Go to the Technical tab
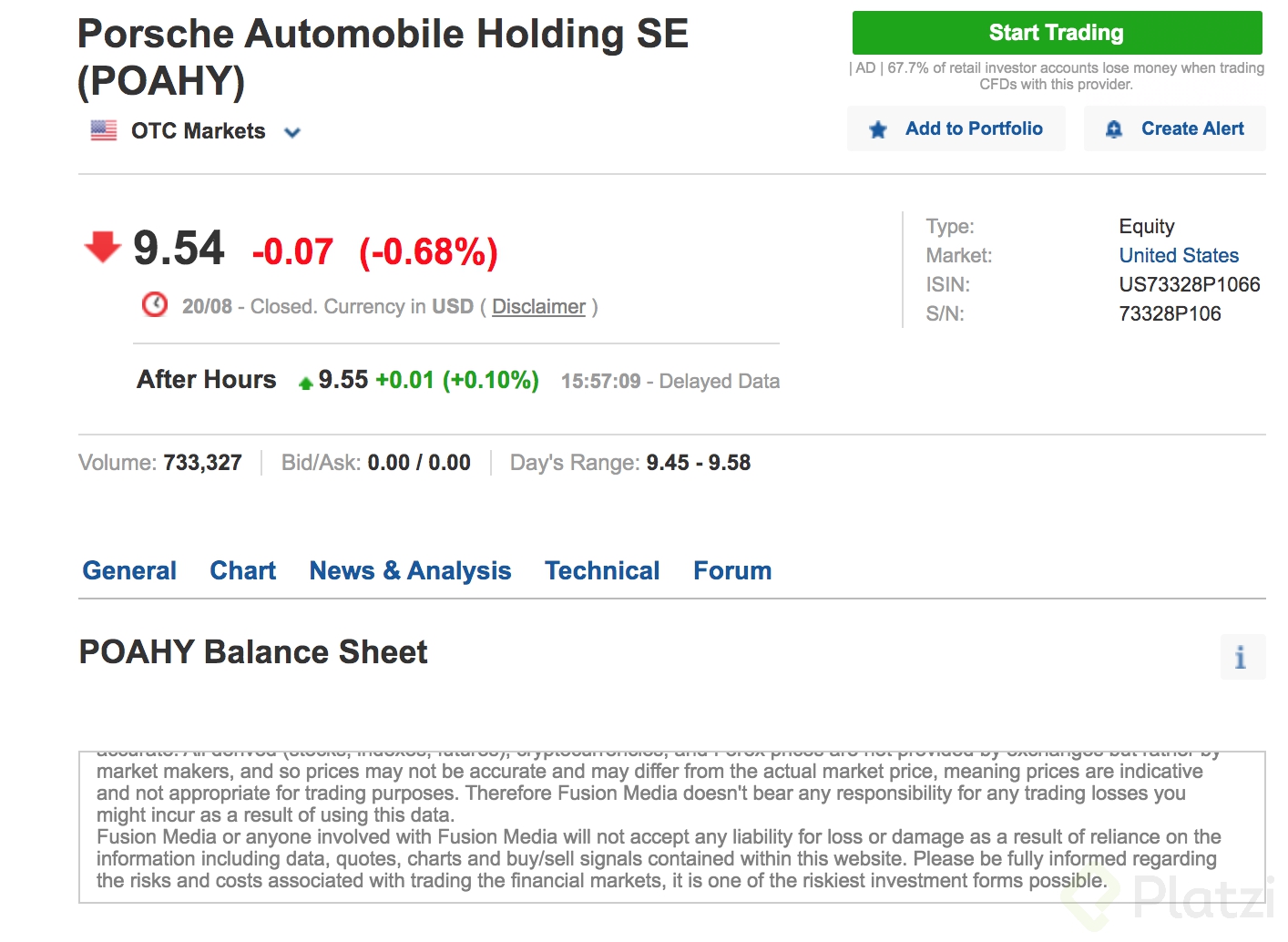 click(x=602, y=570)
